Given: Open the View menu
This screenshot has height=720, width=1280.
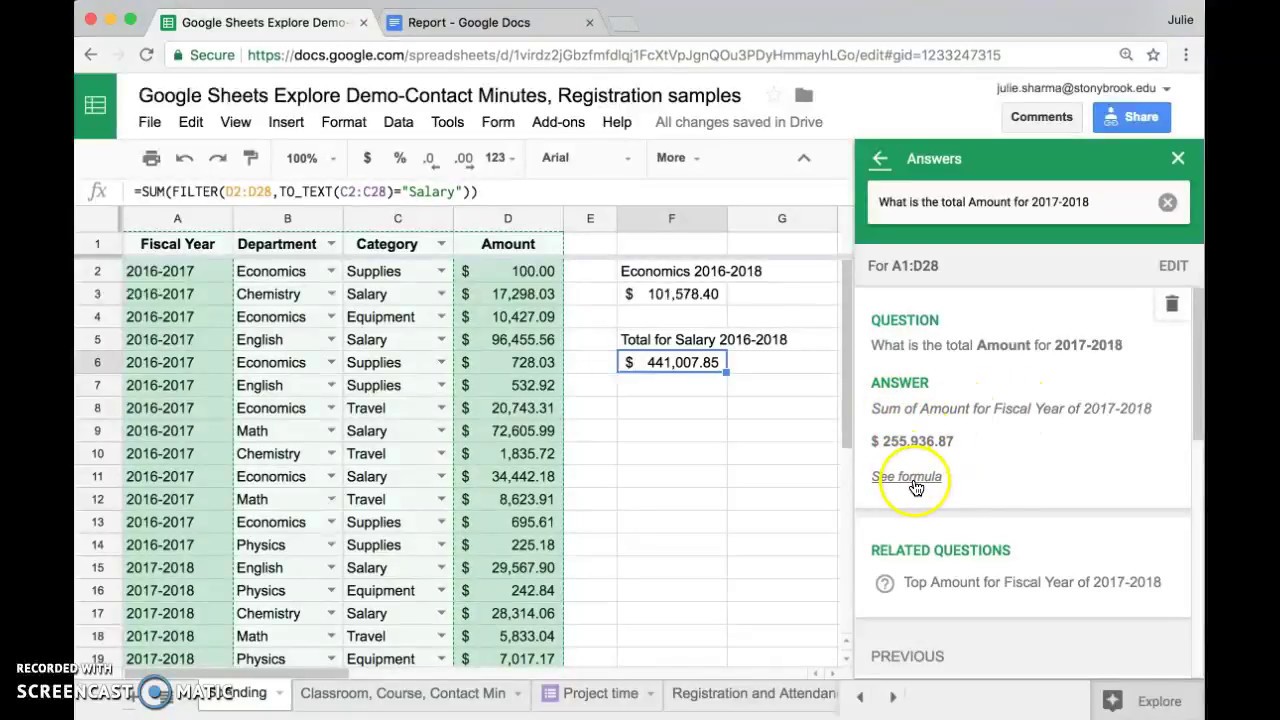Looking at the screenshot, I should click(x=235, y=122).
